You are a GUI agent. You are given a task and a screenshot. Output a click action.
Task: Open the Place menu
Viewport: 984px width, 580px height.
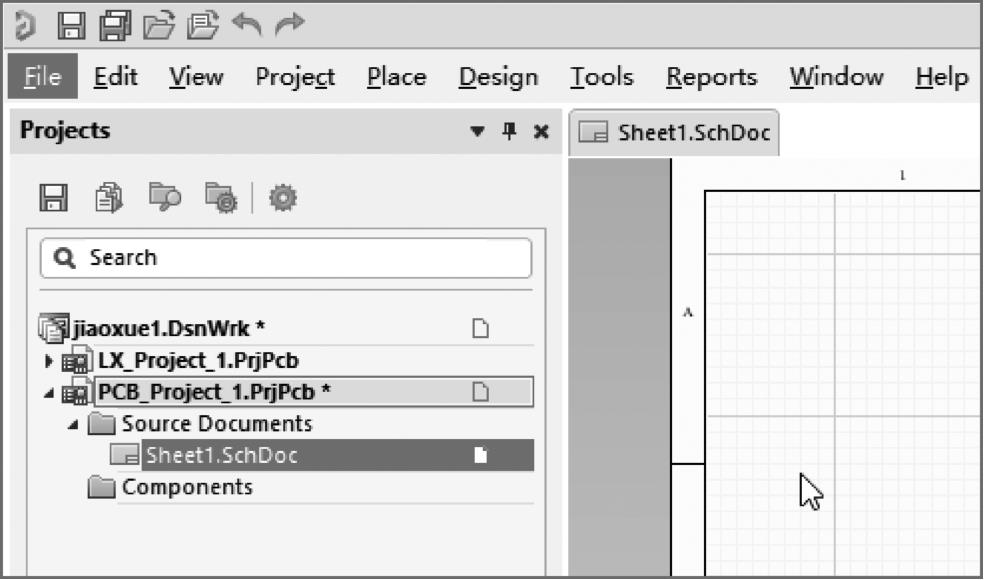(396, 77)
